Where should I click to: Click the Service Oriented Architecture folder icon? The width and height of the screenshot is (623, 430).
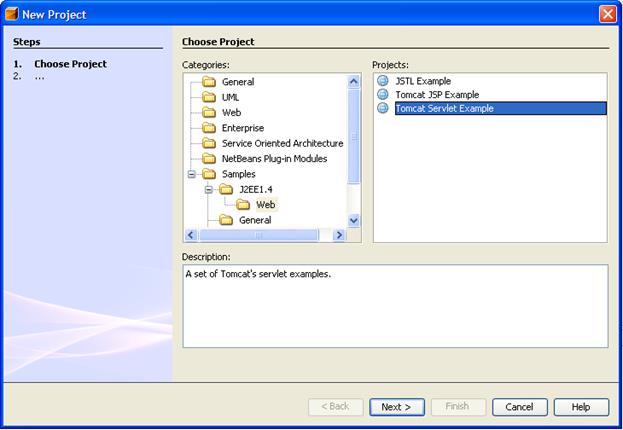(209, 143)
